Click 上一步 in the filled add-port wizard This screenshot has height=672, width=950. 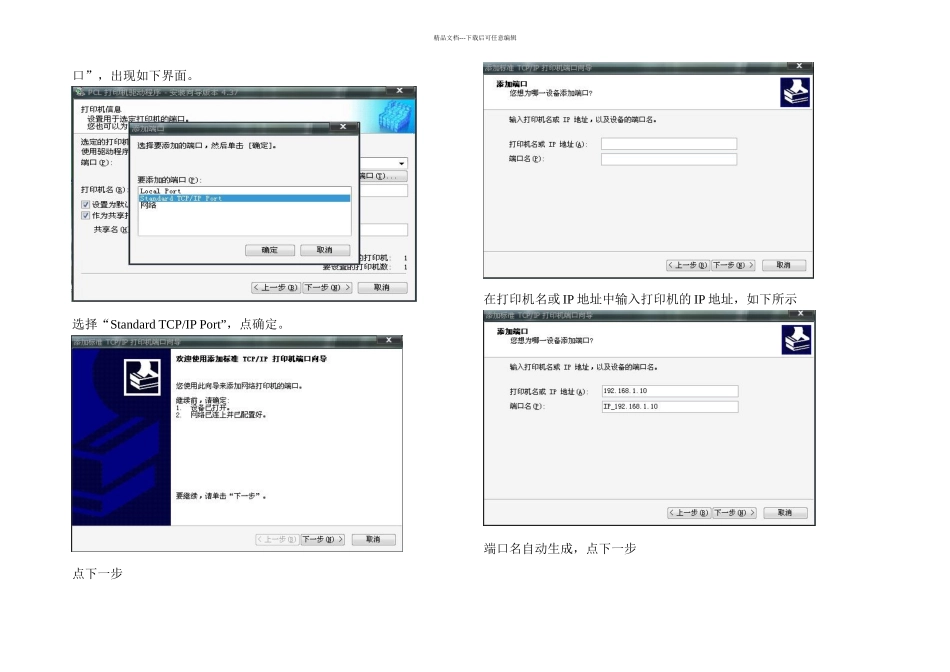point(689,513)
